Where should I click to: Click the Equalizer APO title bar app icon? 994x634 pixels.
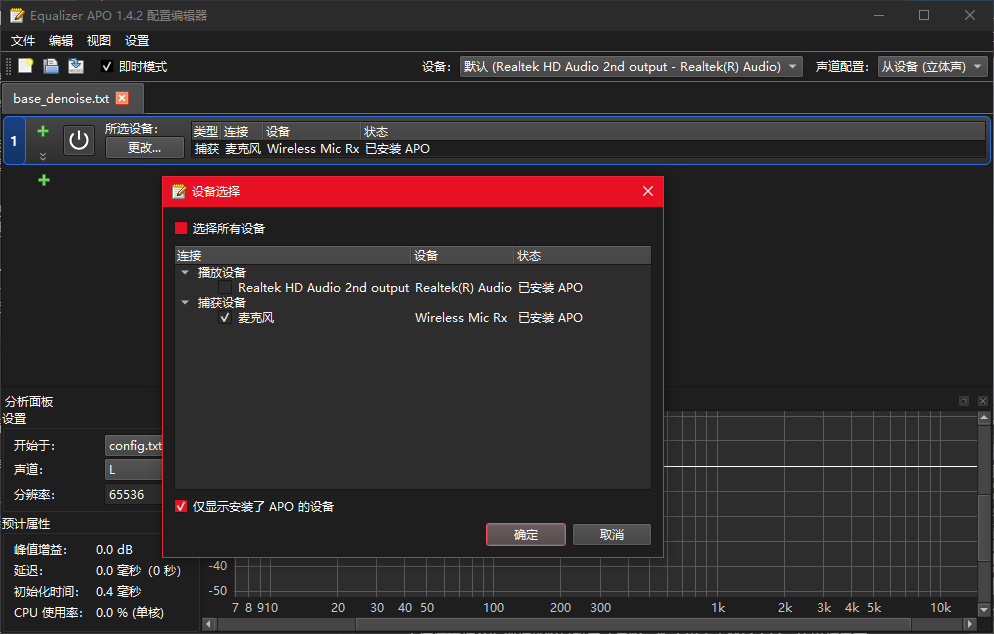[17, 15]
